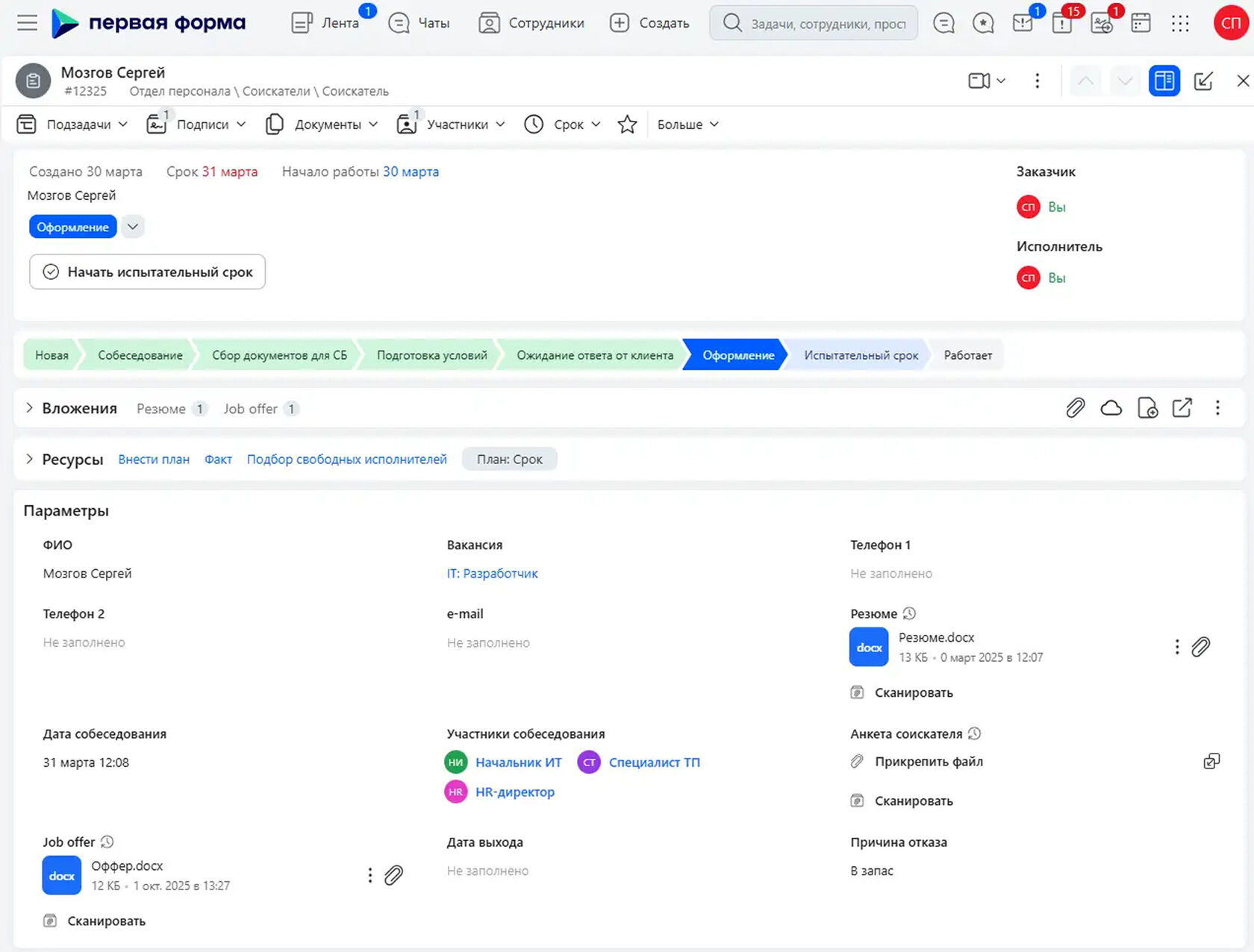
Task: Select the Сбор документов для СБ stage
Action: (x=279, y=355)
